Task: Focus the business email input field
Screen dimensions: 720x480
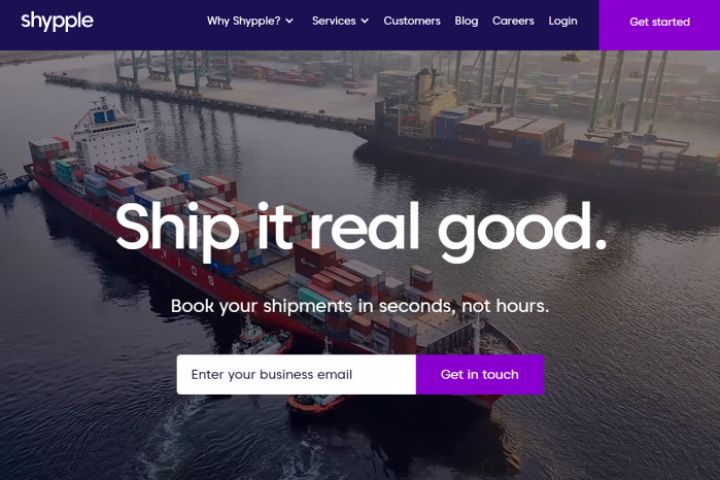Action: click(x=296, y=374)
